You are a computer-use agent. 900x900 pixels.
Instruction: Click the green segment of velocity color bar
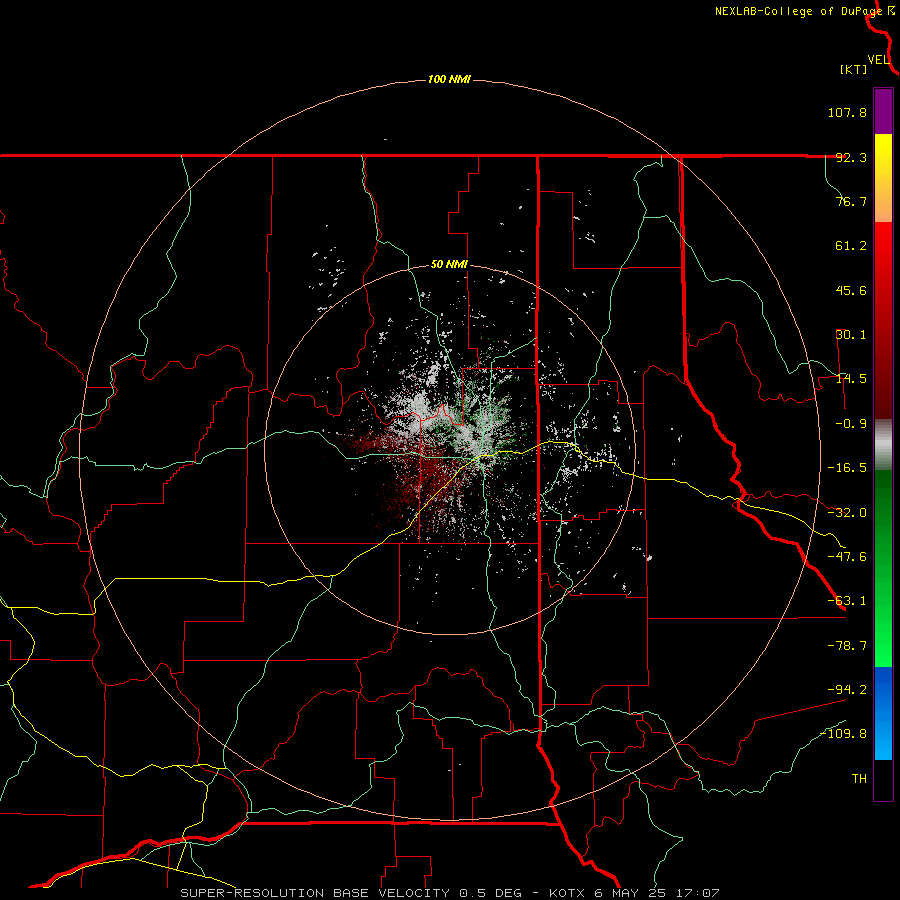click(x=883, y=568)
